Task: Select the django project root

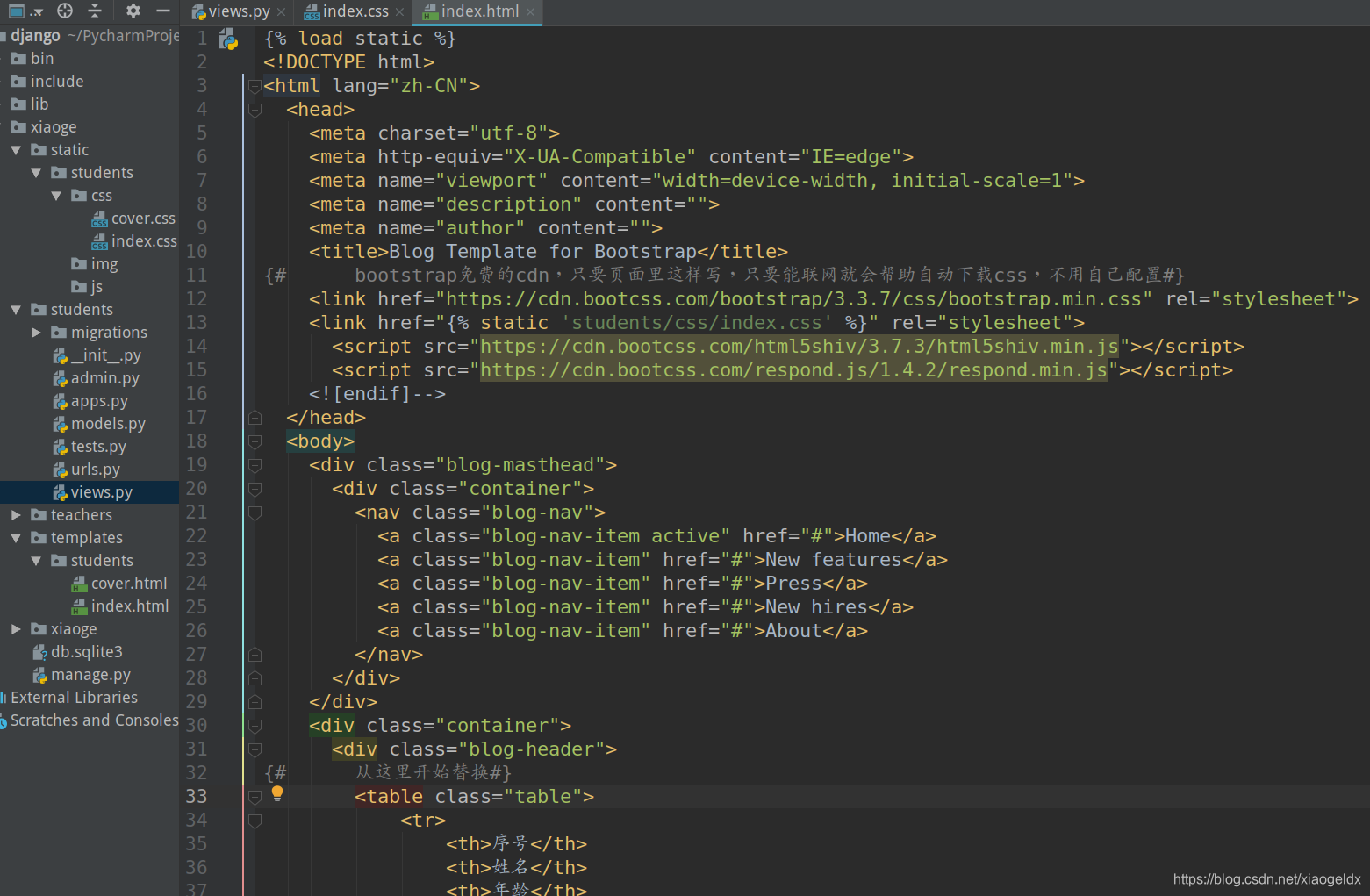Action: [35, 36]
